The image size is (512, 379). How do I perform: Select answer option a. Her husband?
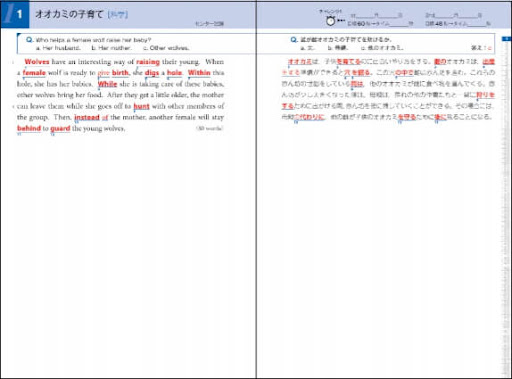(x=58, y=48)
